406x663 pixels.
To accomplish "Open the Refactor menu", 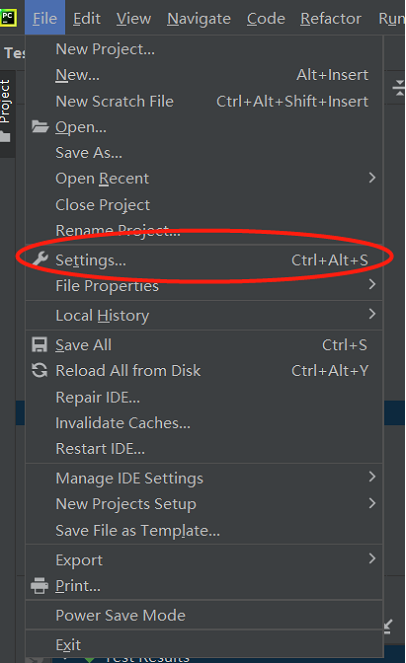I will click(x=331, y=19).
